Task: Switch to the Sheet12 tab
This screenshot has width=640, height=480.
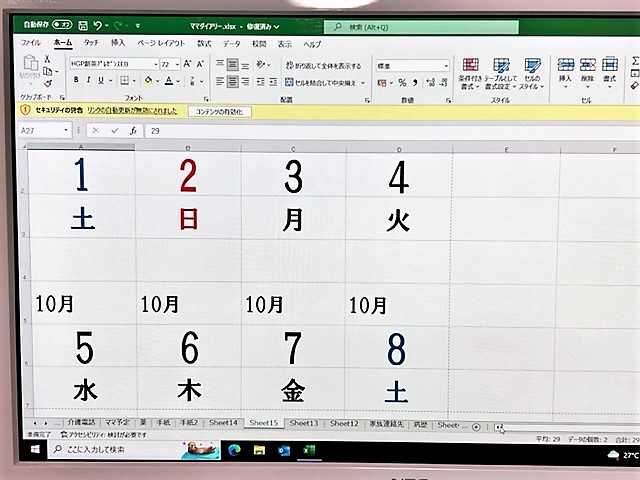Action: [344, 423]
